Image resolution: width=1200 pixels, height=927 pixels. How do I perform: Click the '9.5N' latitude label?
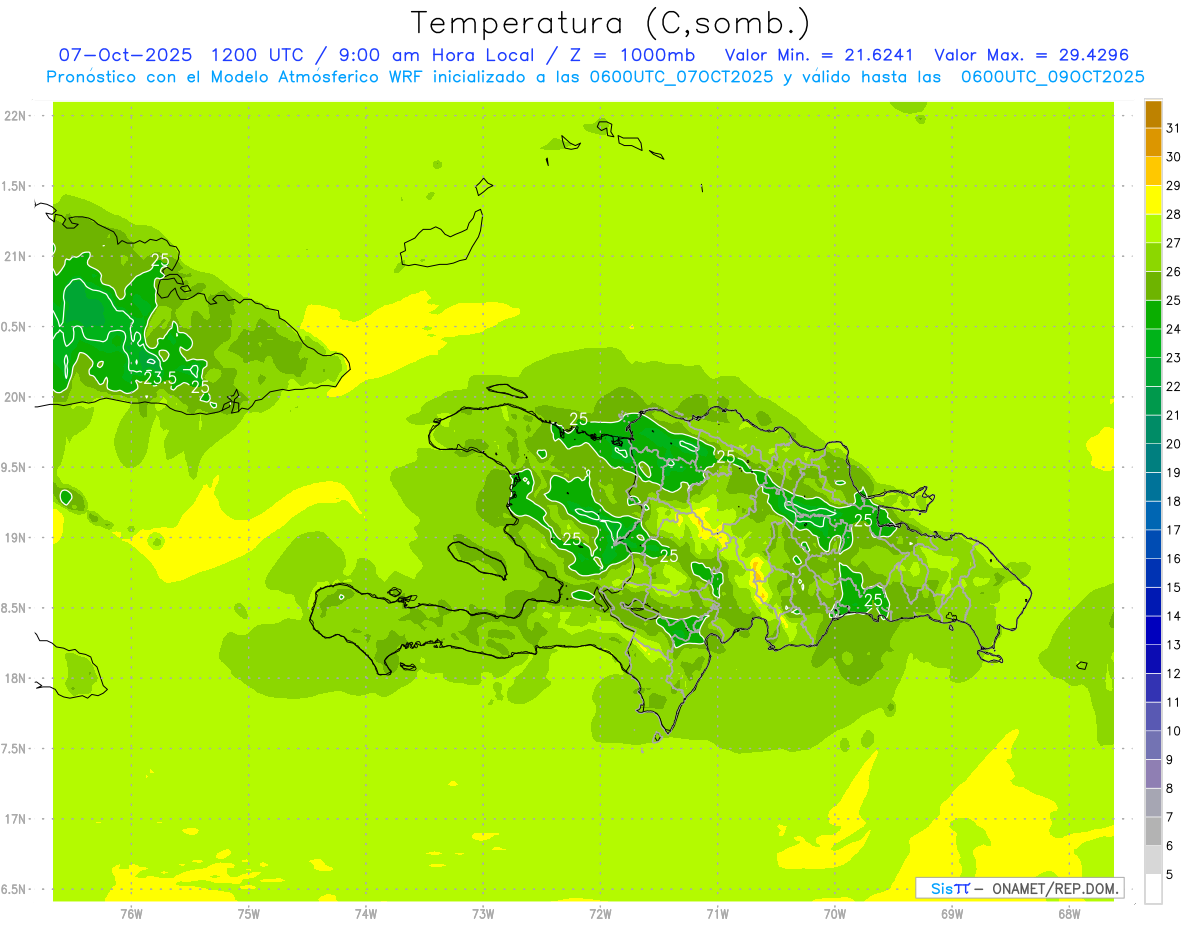15,467
